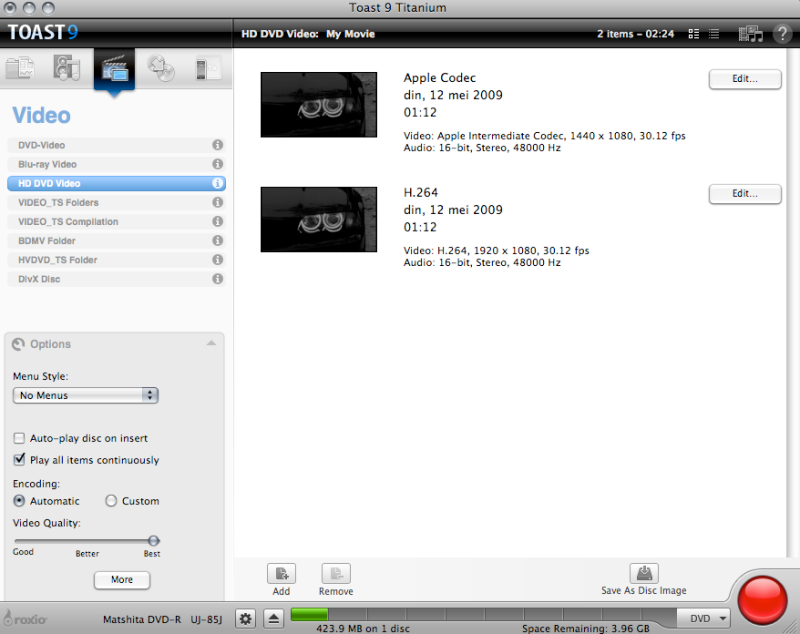Uncheck Play all items continuously

[19, 460]
